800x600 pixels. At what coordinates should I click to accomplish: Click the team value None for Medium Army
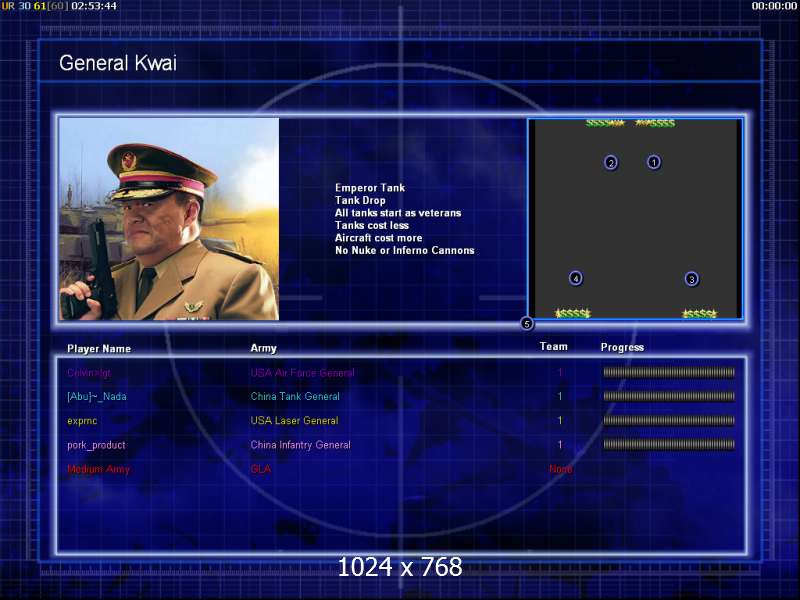561,469
